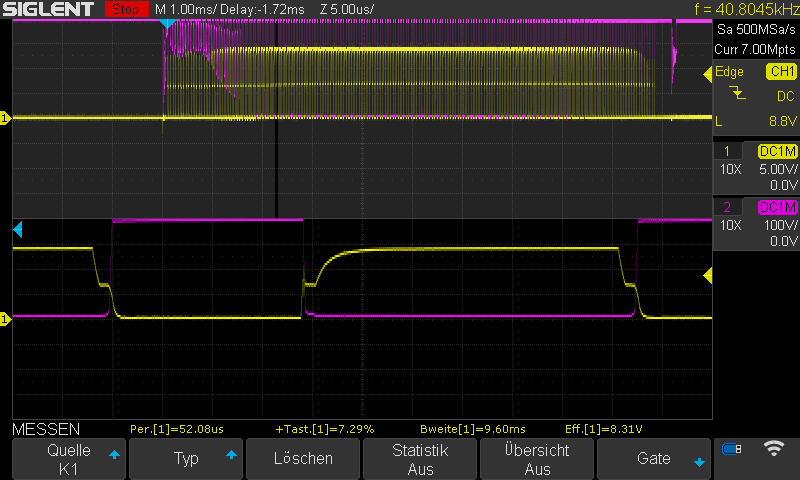The width and height of the screenshot is (800, 480).
Task: Select the channel 2 info box
Action: pyautogui.click(x=756, y=224)
